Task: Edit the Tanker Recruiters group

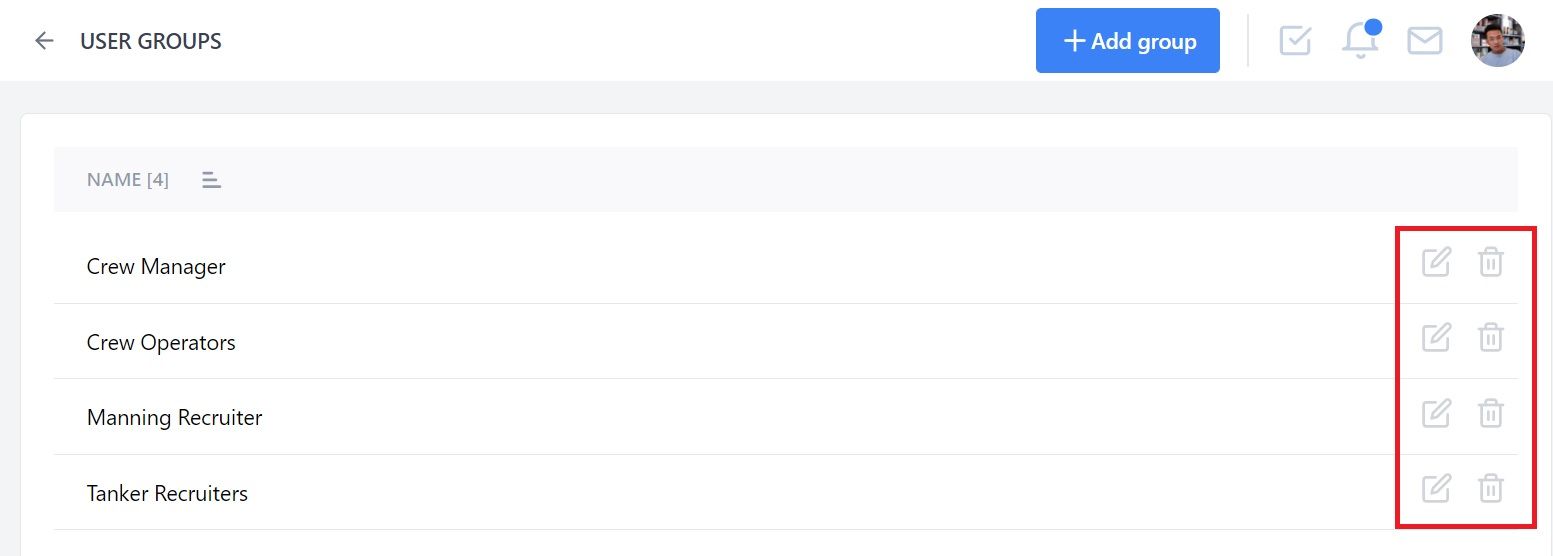Action: (x=1436, y=488)
